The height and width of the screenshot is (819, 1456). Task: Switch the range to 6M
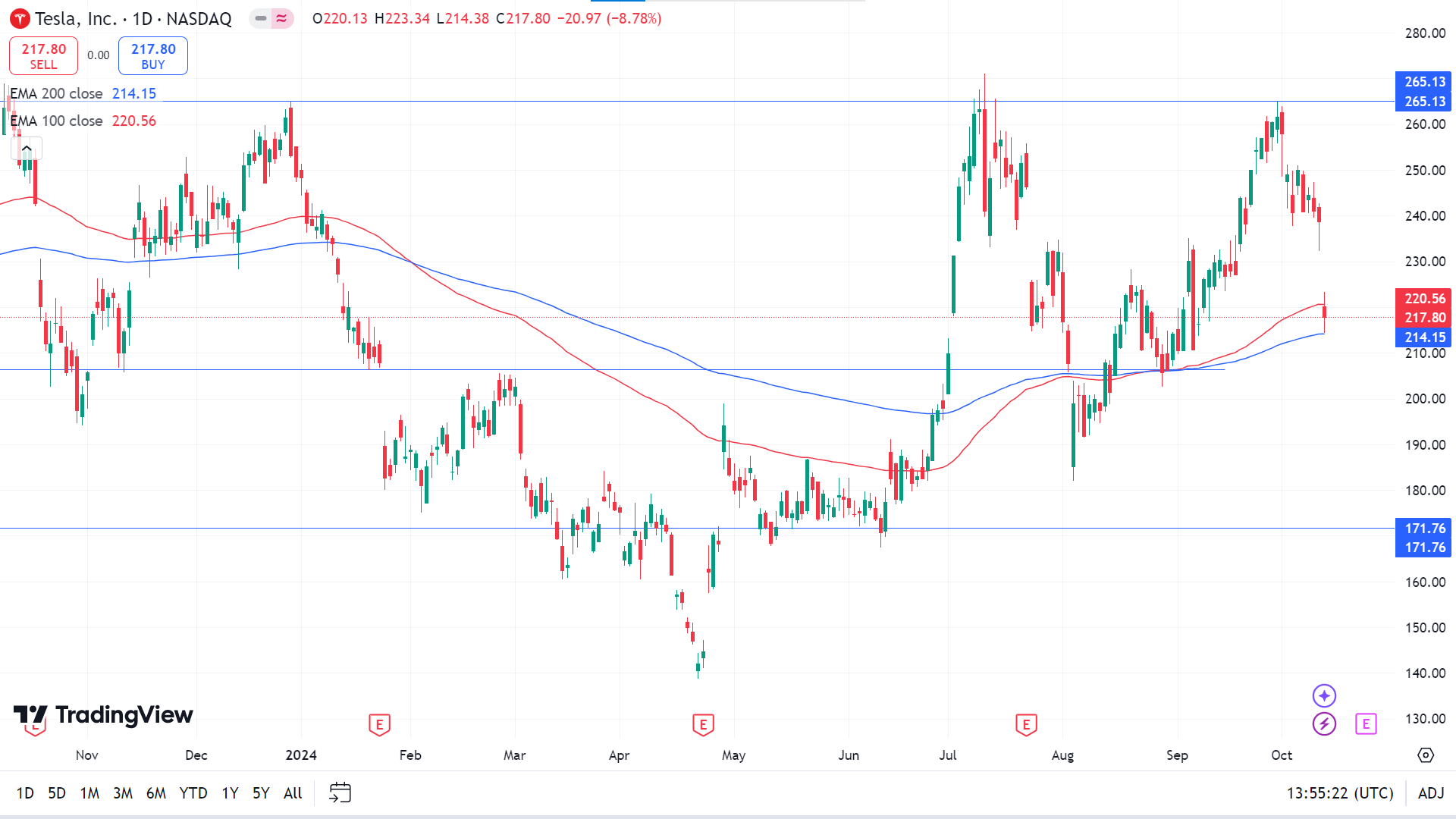[x=156, y=793]
